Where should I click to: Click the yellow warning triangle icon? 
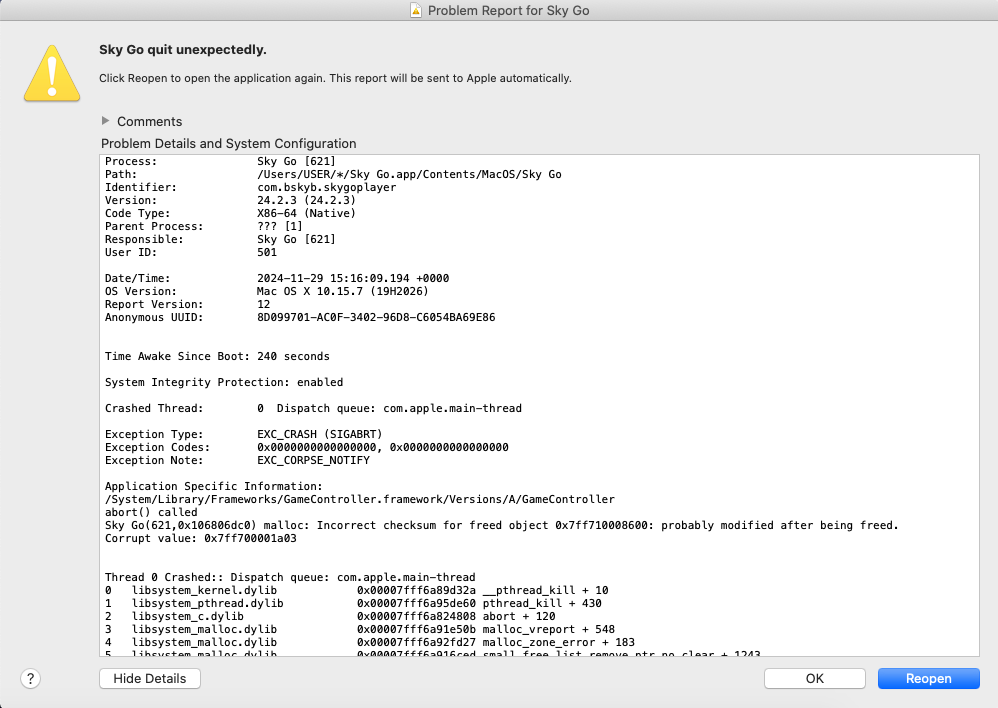tap(52, 73)
